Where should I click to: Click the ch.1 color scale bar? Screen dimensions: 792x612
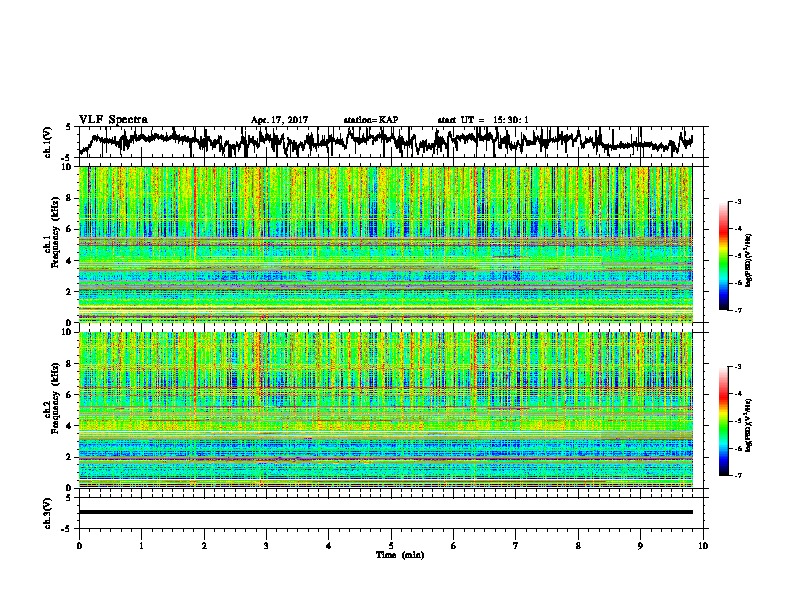click(x=723, y=256)
